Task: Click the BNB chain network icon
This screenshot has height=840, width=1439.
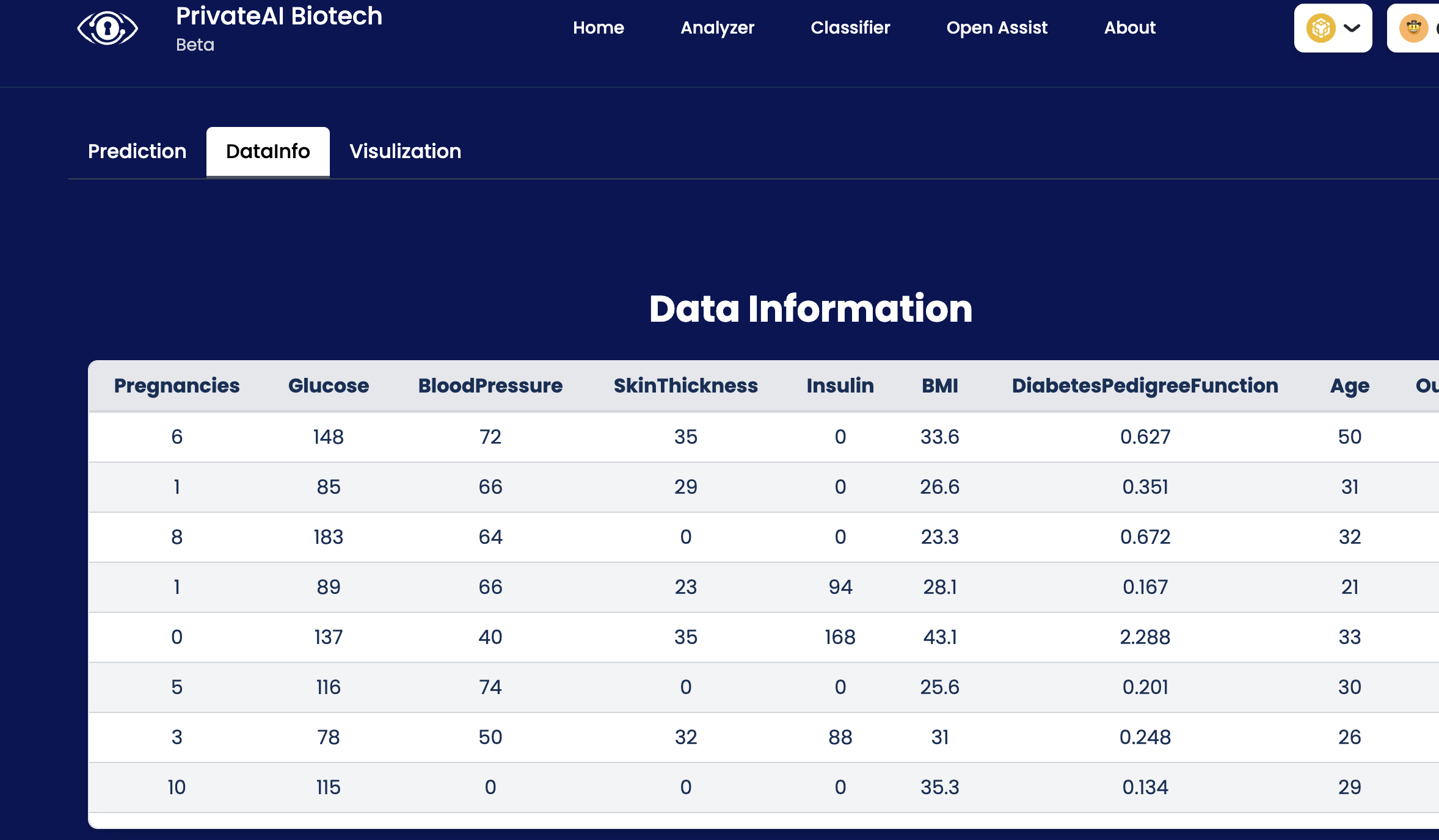Action: pos(1321,28)
